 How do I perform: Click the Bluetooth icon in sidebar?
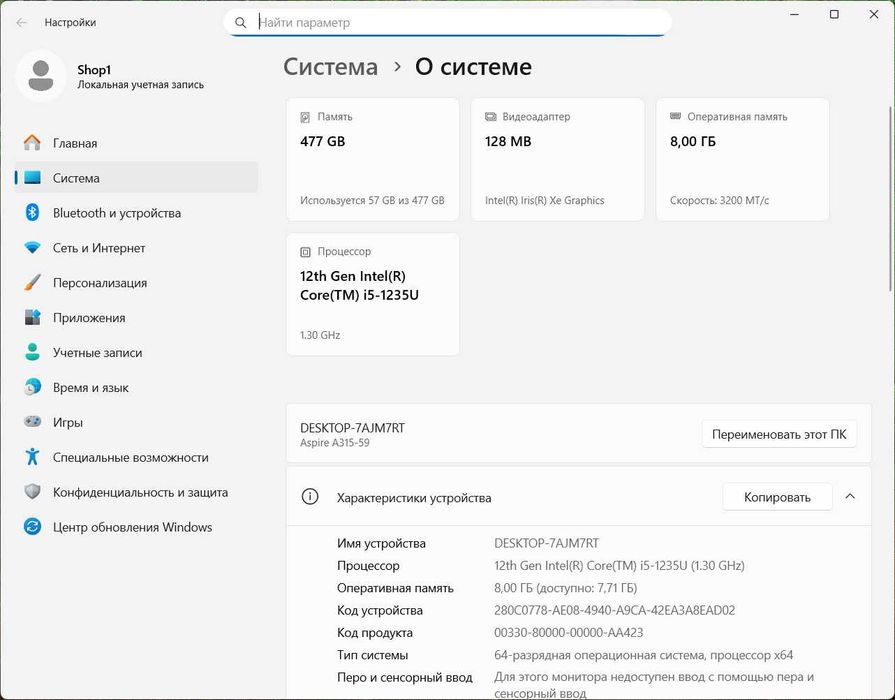[x=33, y=212]
